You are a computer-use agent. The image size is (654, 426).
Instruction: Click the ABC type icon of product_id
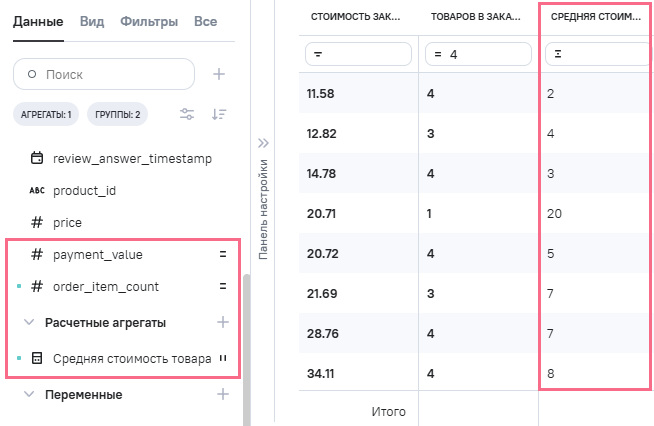(x=37, y=190)
